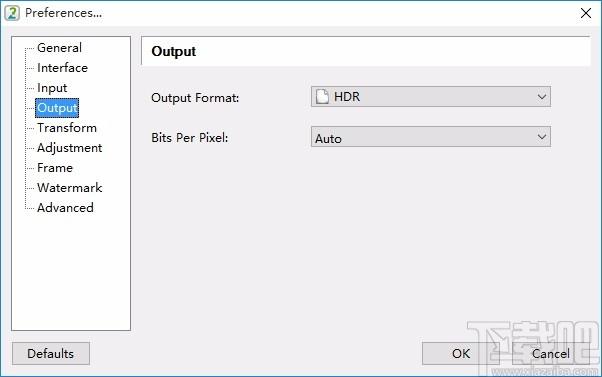
Task: Show Frame settings
Action: coord(55,168)
